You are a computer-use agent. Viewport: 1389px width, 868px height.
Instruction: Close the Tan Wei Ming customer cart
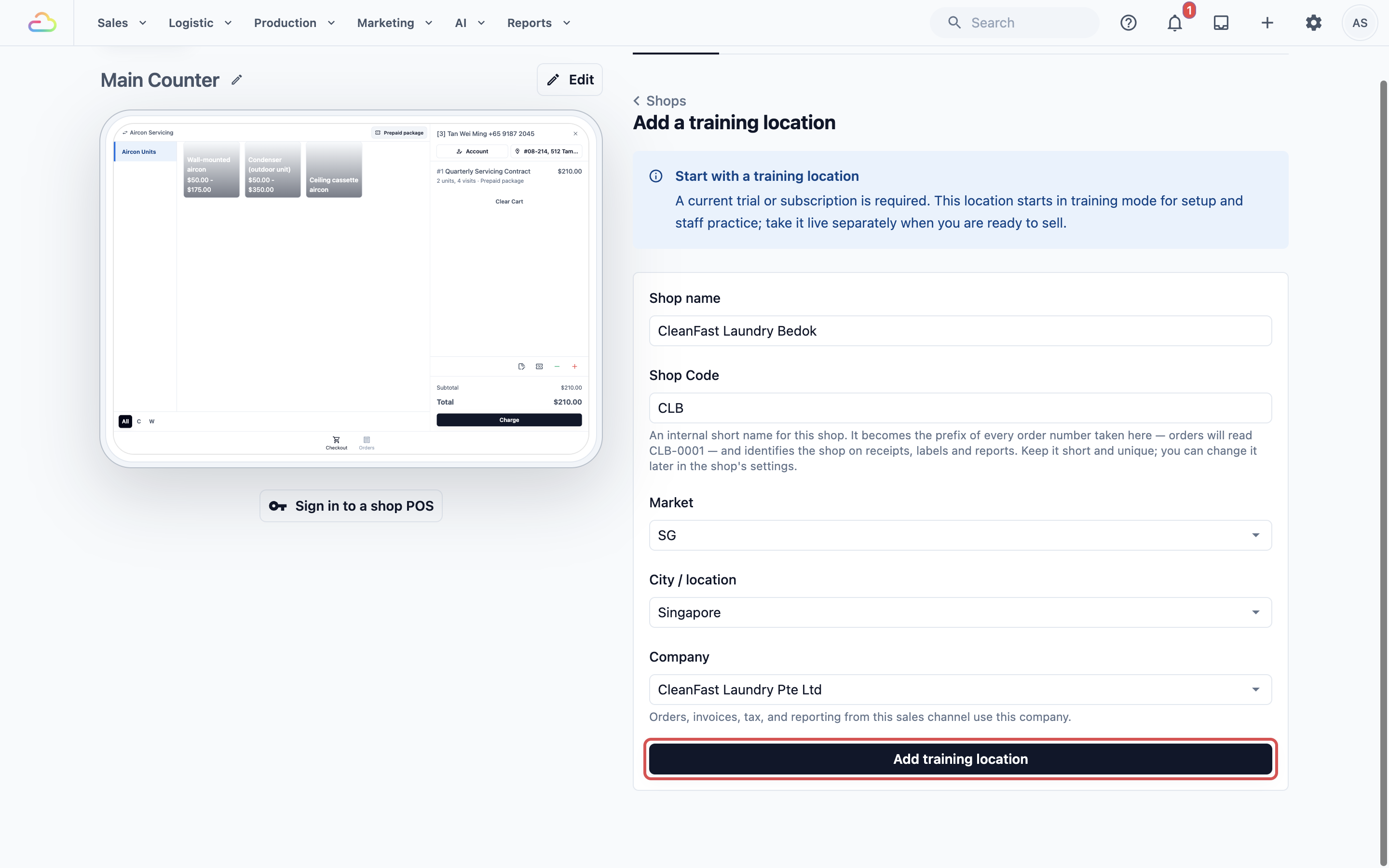[x=575, y=134]
